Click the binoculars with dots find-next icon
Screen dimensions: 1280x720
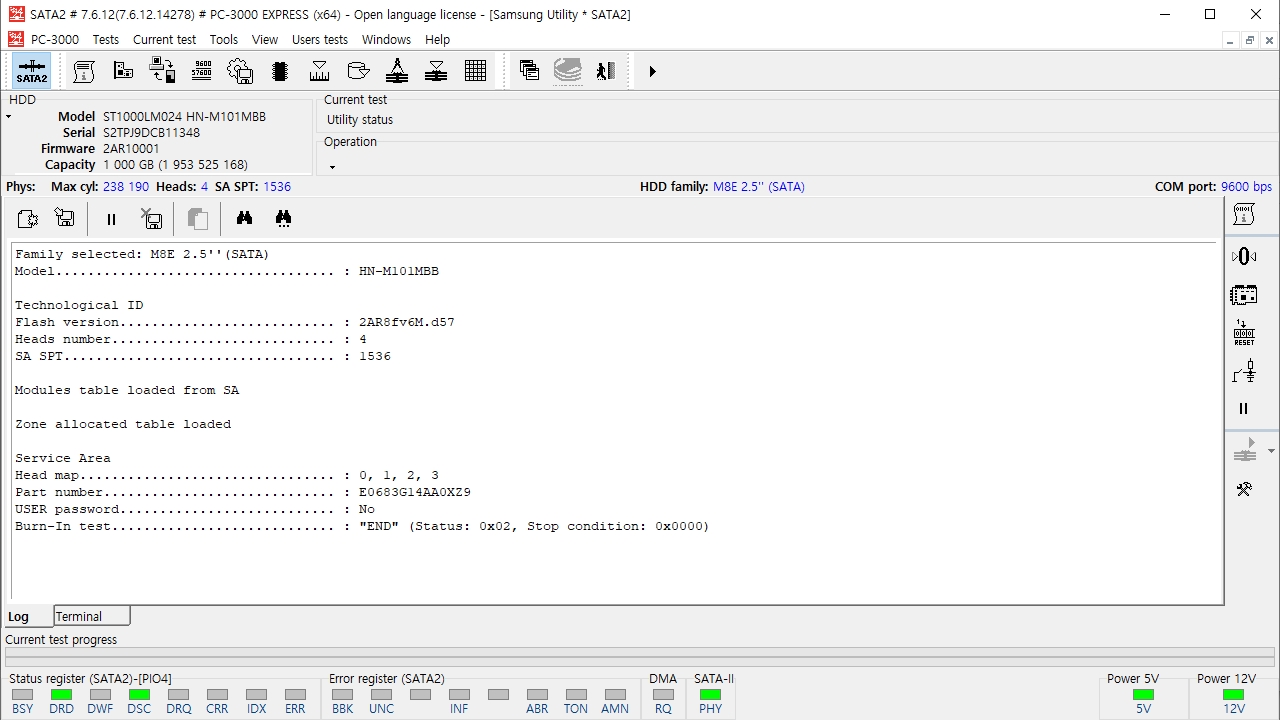click(283, 218)
